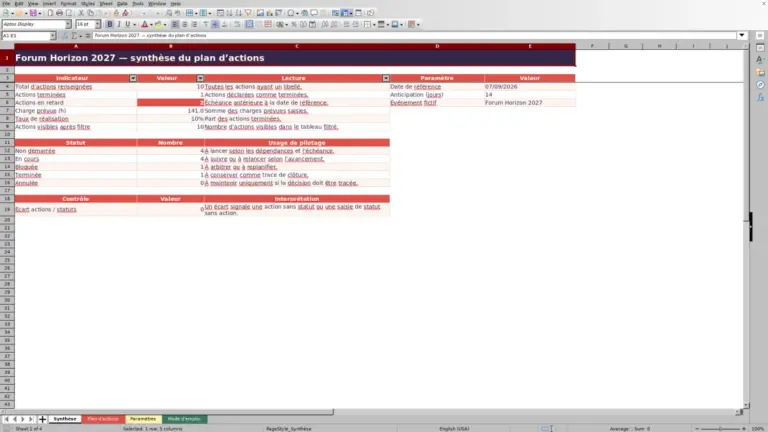Open the filter dropdown beside the first Valeur header

(x=200, y=78)
